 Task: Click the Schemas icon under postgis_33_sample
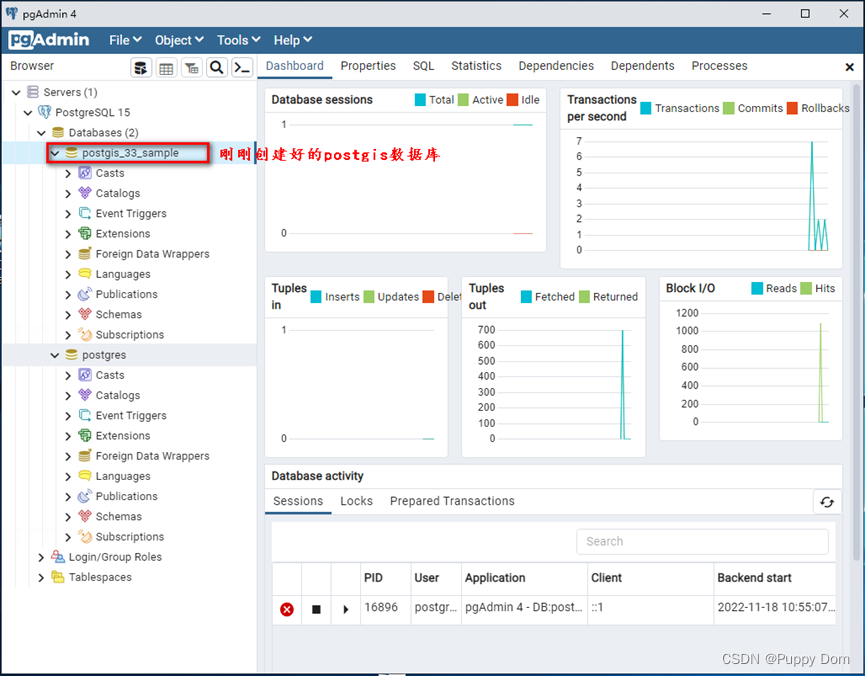85,315
